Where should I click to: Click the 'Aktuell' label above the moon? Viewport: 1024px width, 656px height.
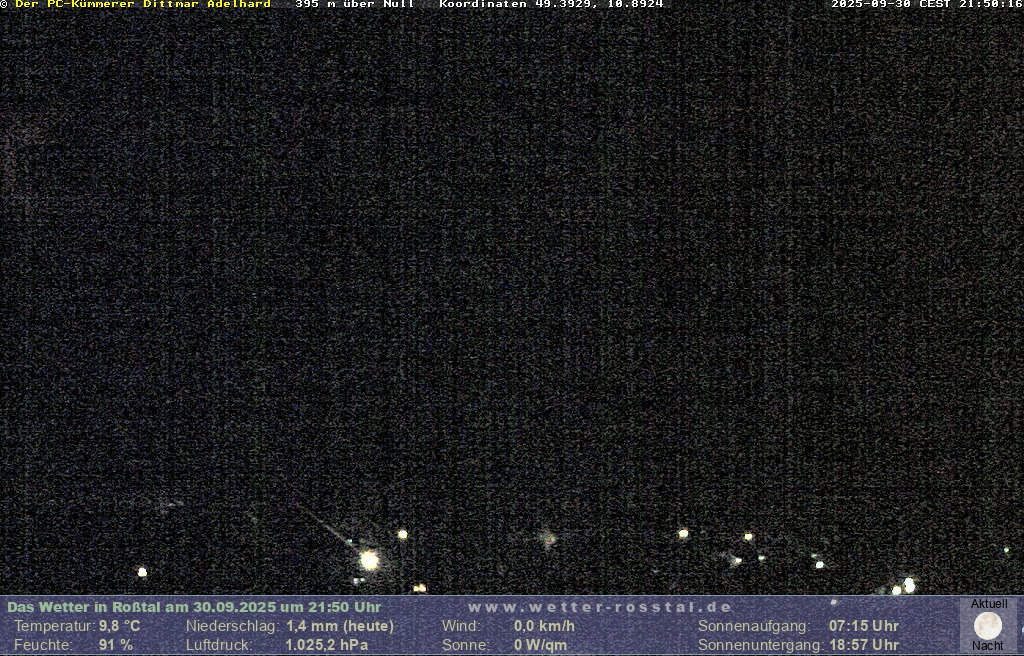[989, 604]
